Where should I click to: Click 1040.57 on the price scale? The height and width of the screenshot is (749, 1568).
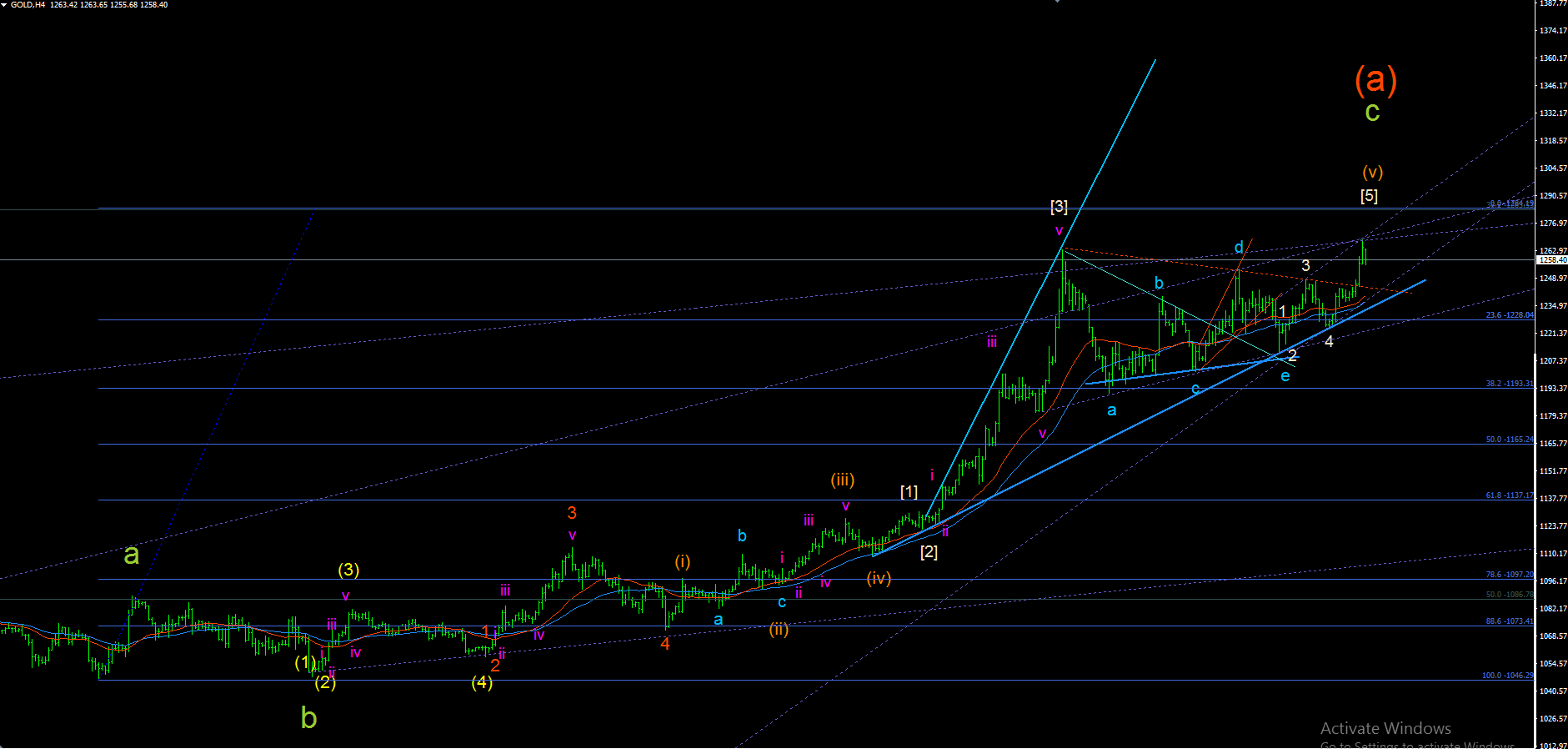point(1552,691)
